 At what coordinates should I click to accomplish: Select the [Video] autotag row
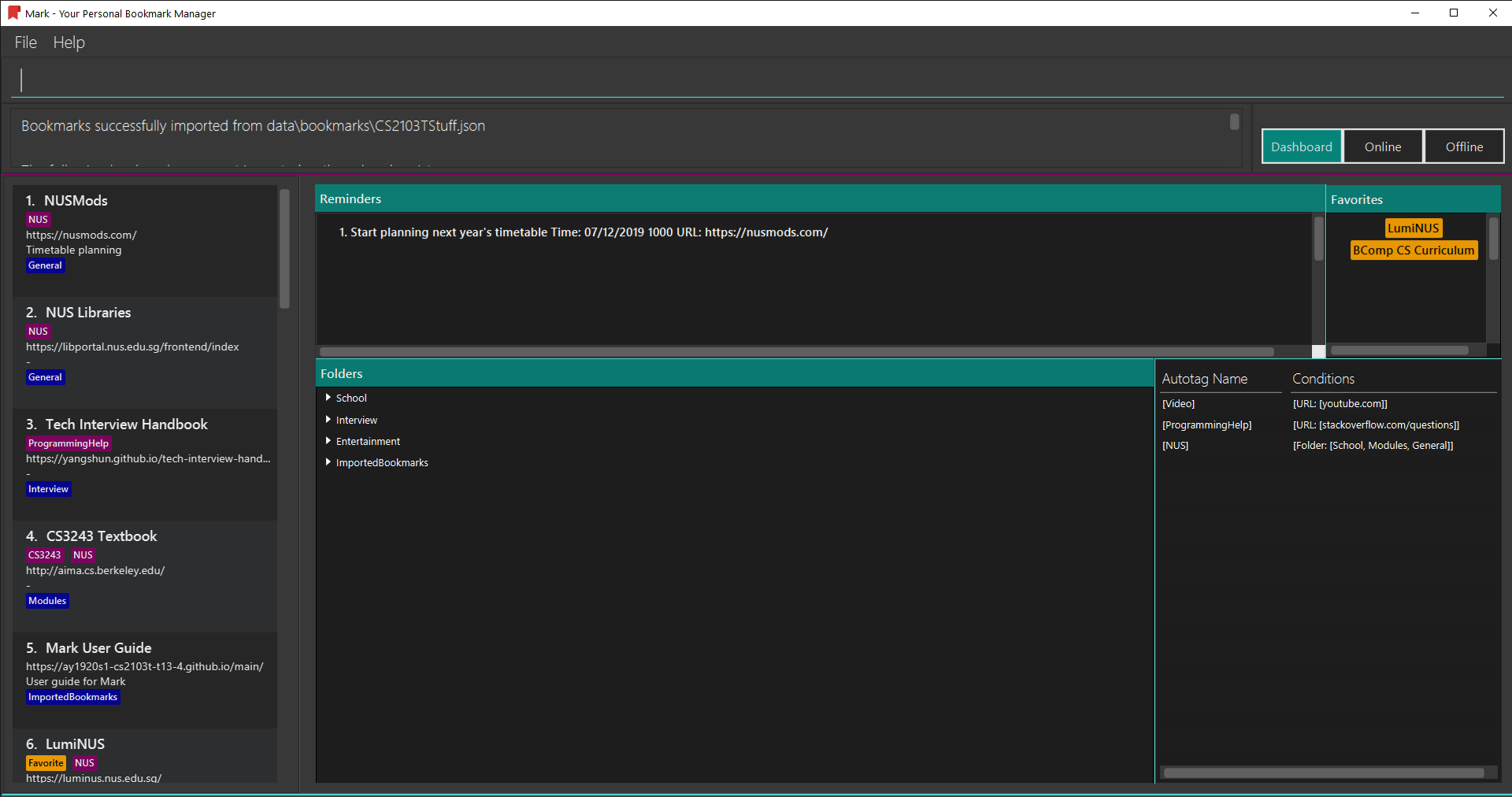point(1178,403)
